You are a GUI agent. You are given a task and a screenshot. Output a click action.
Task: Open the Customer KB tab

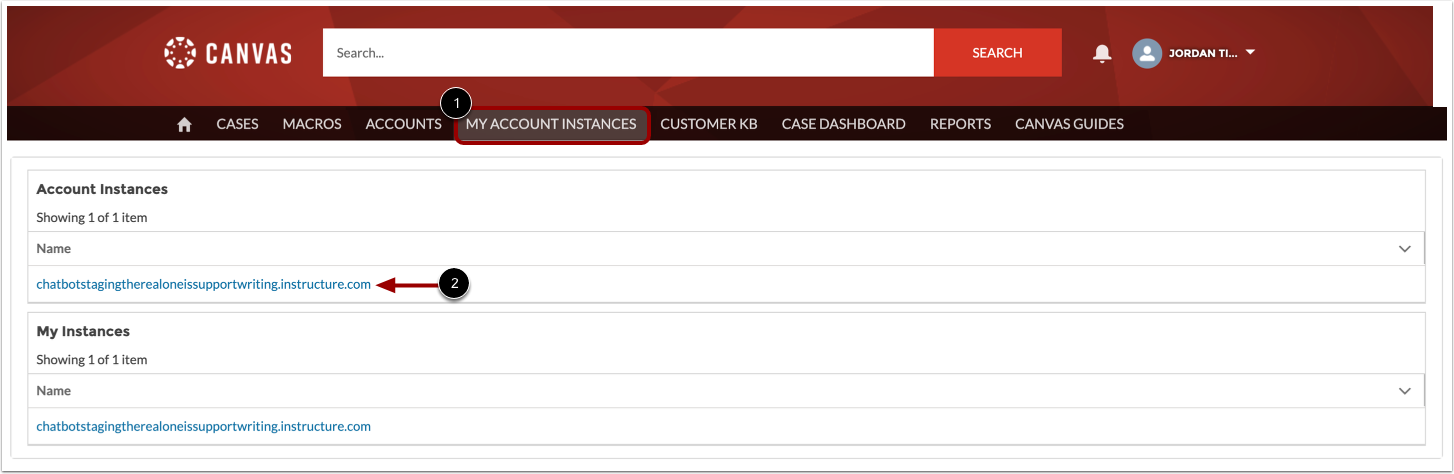[x=708, y=124]
